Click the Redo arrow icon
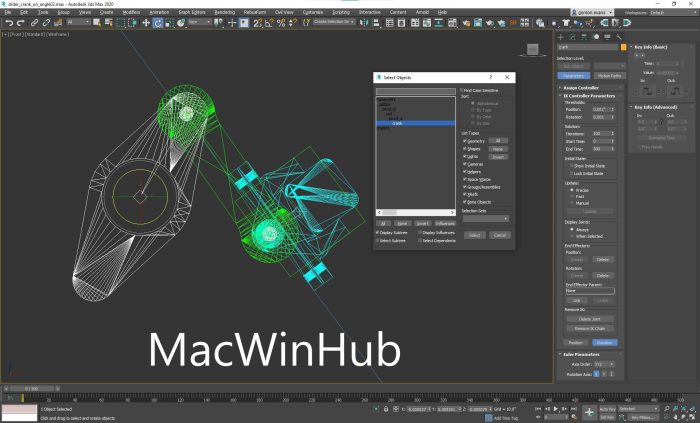 click(21, 23)
